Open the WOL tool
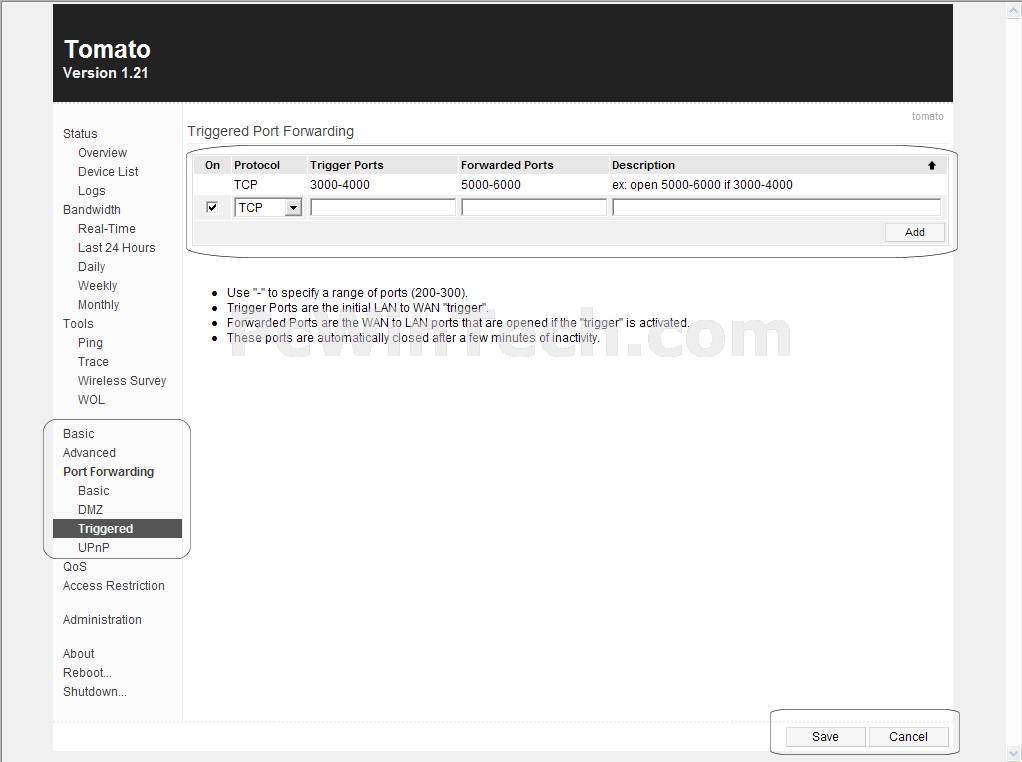 pos(91,400)
